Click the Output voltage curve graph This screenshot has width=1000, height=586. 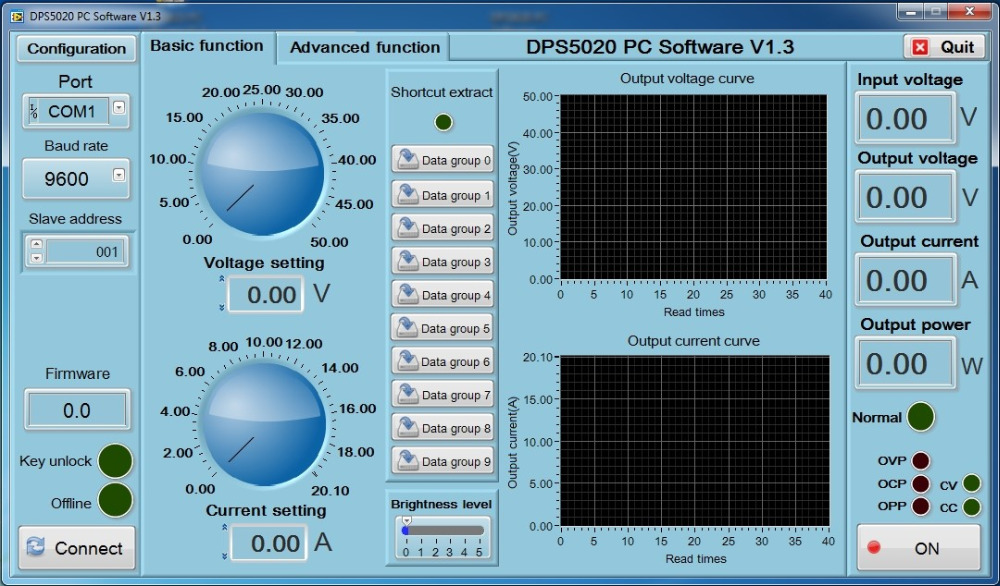693,187
